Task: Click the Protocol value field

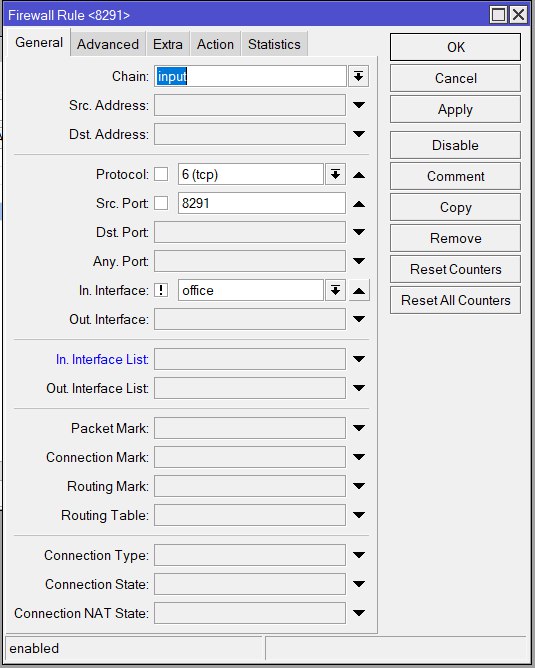Action: pyautogui.click(x=251, y=174)
